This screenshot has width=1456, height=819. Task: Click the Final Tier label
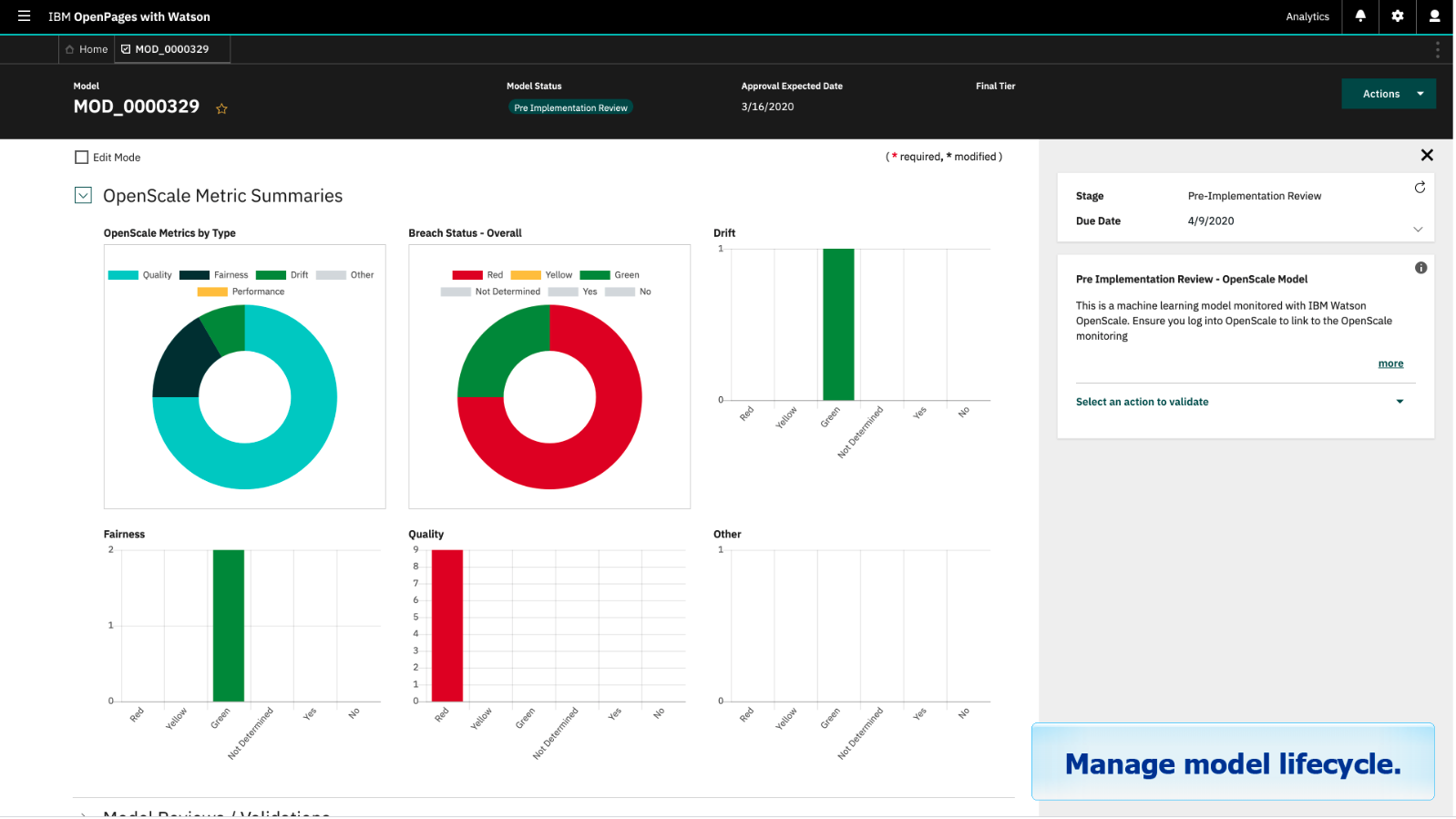click(995, 87)
